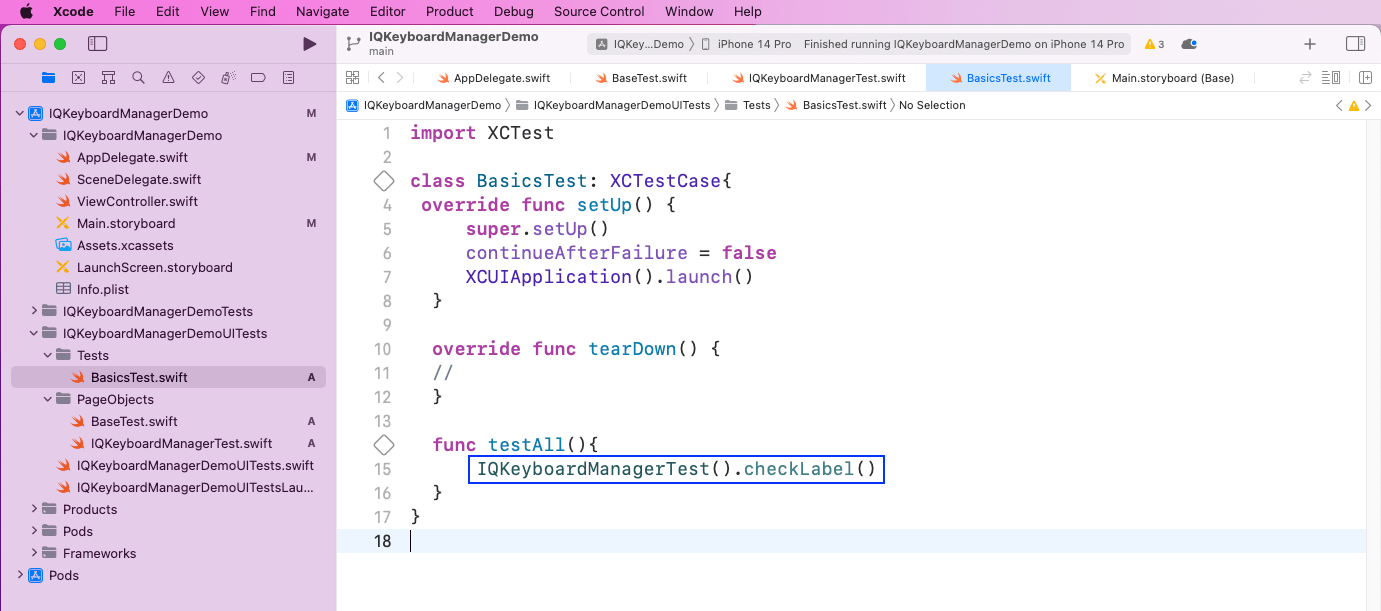Select the Source Control navigator icon

coord(78,78)
